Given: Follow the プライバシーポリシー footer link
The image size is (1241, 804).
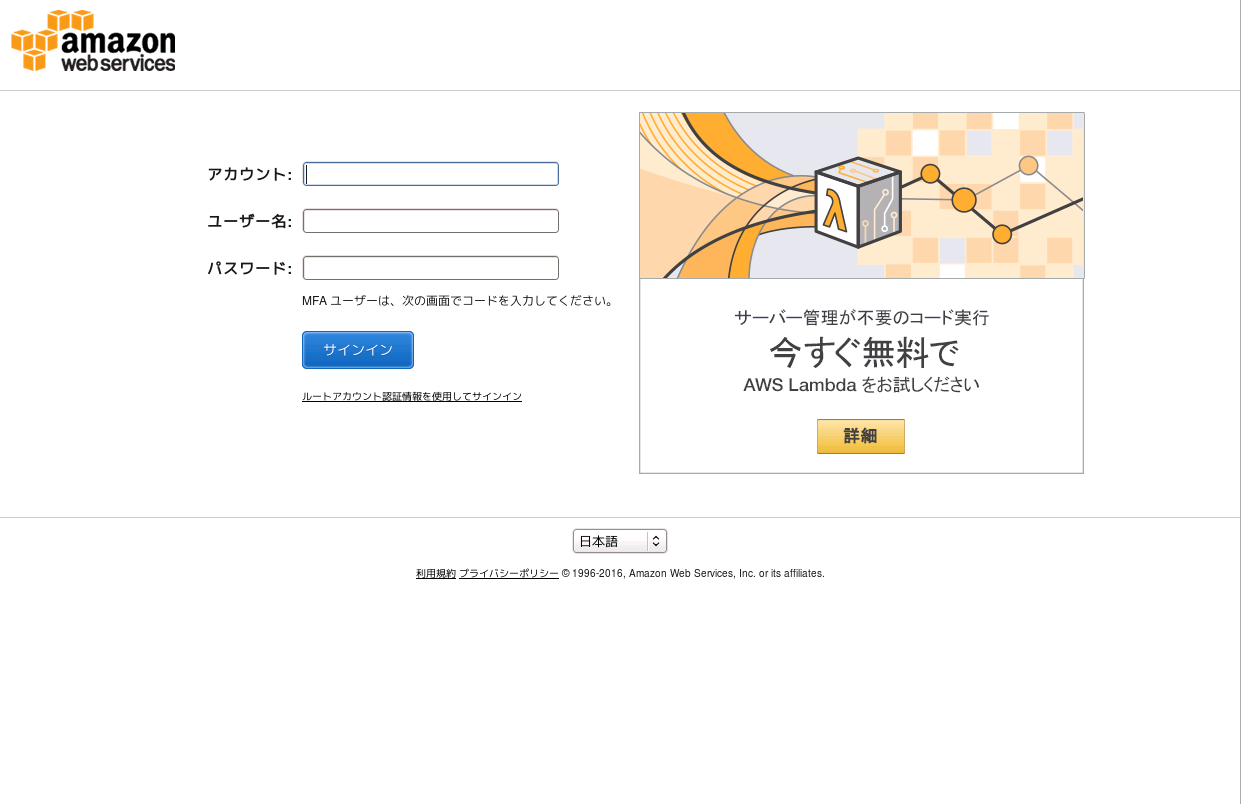Looking at the screenshot, I should tap(508, 574).
